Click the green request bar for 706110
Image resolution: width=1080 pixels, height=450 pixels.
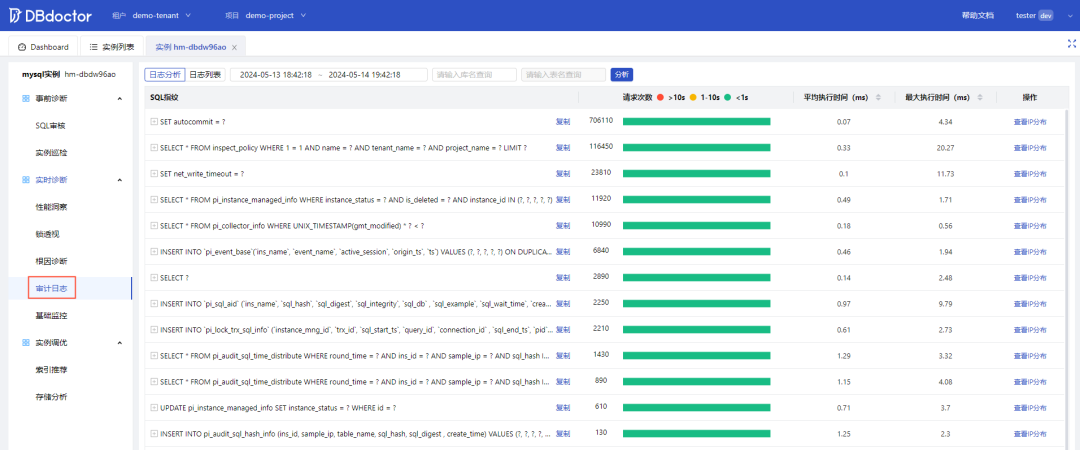point(696,121)
